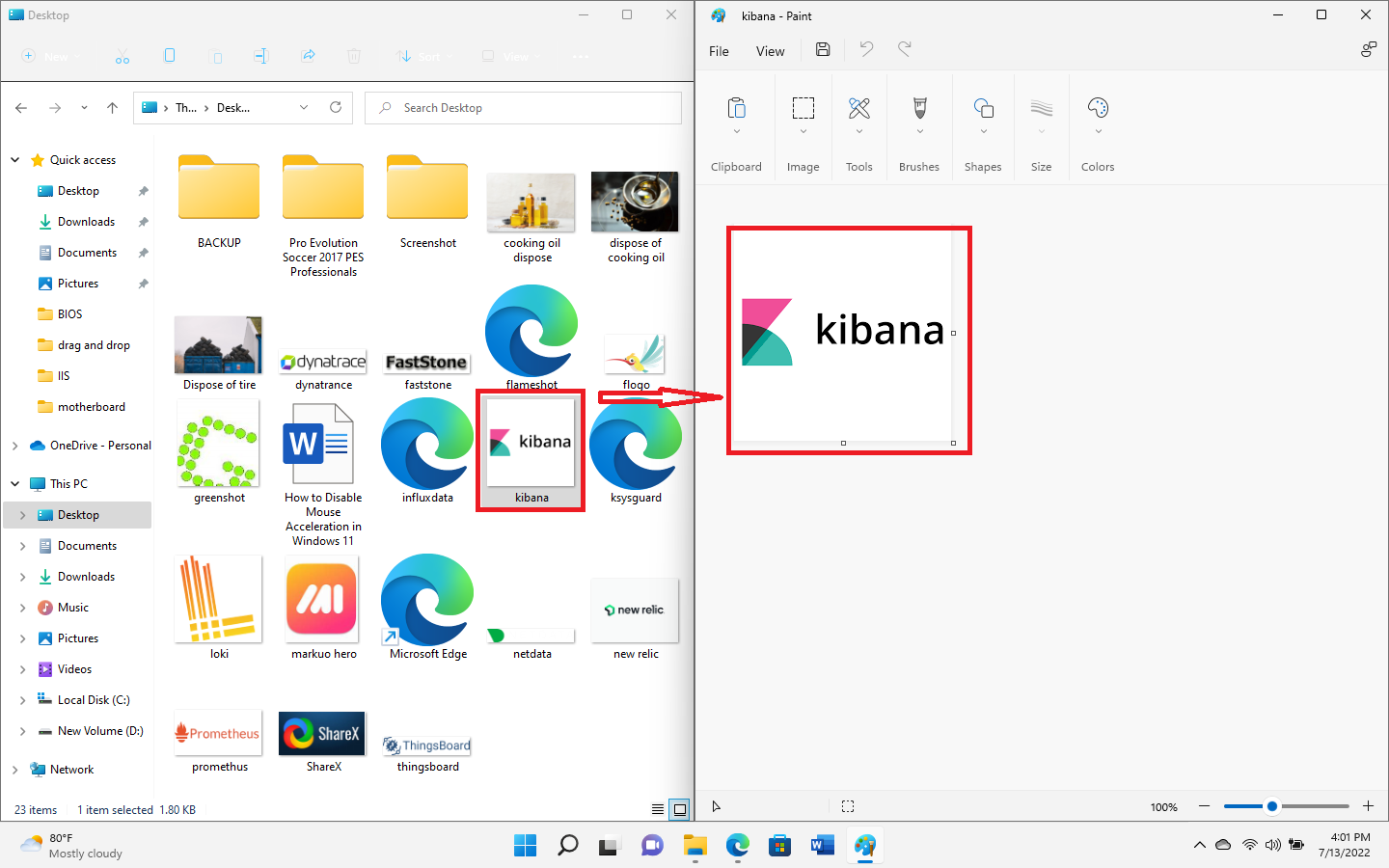Open Downloads under Quick access
Viewport: 1389px width, 868px height.
click(86, 222)
